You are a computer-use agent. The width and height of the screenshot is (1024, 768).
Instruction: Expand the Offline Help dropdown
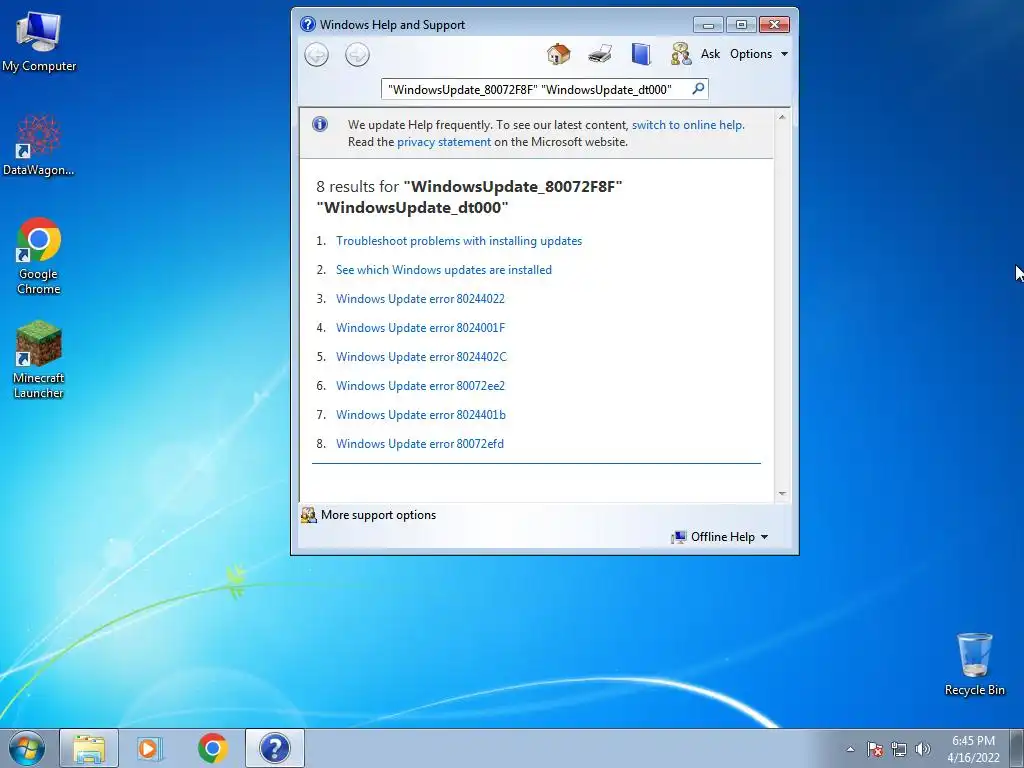720,537
